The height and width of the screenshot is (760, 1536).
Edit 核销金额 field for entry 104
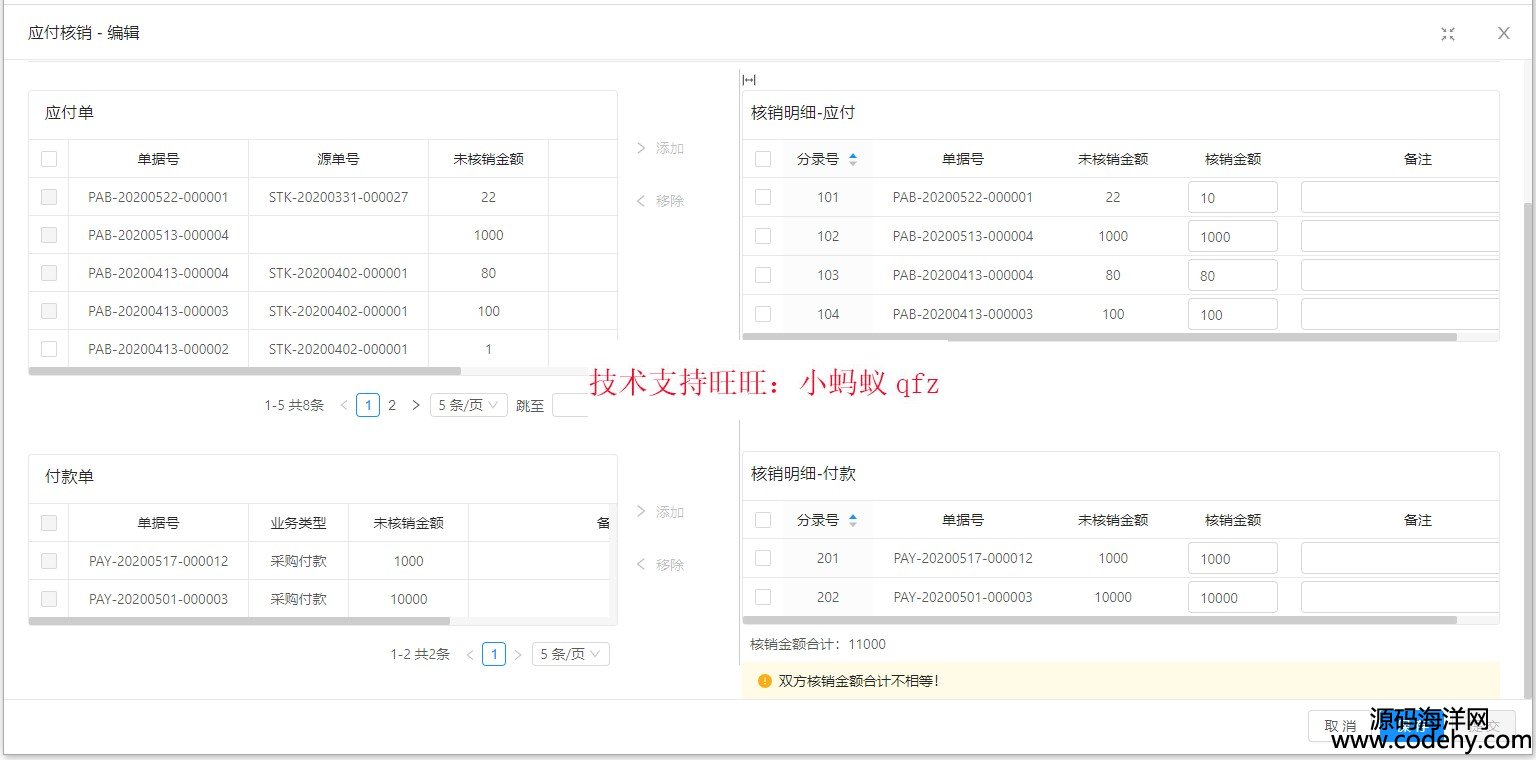click(1233, 314)
